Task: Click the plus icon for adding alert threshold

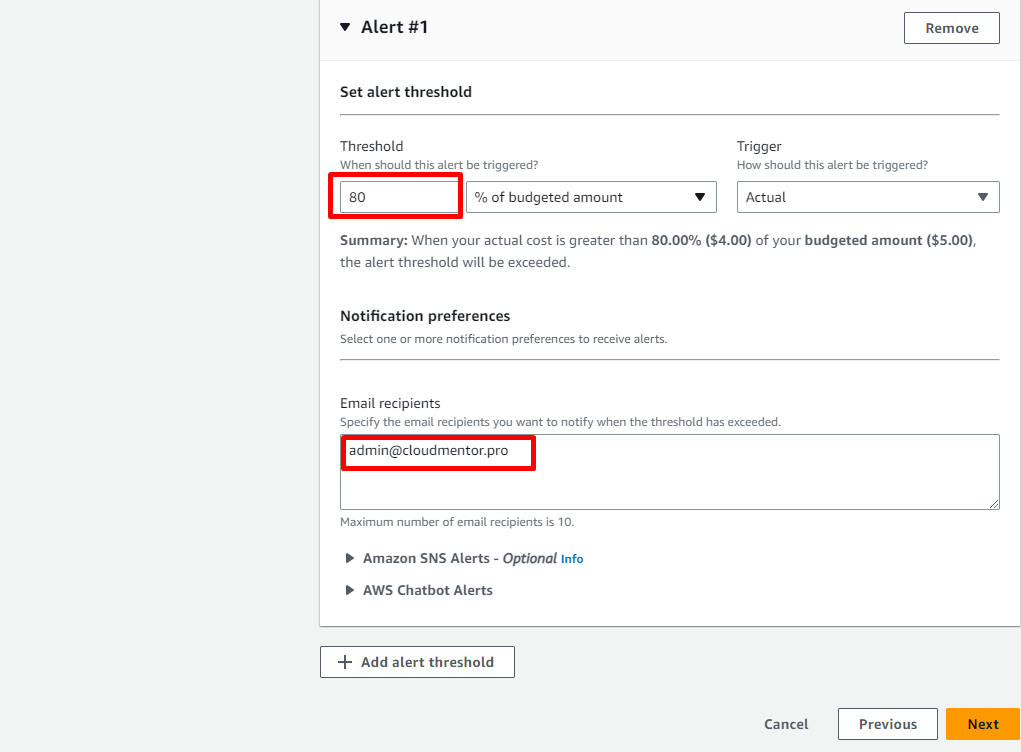Action: click(x=345, y=662)
